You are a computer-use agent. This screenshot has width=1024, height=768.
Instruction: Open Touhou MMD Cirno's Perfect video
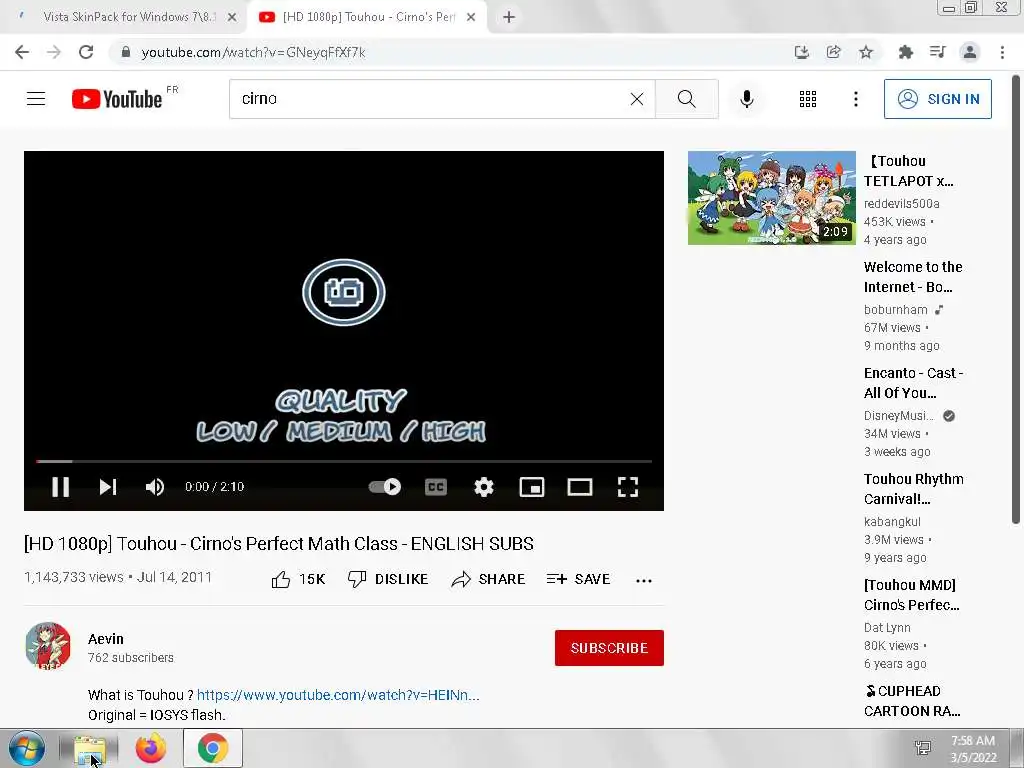(x=912, y=595)
